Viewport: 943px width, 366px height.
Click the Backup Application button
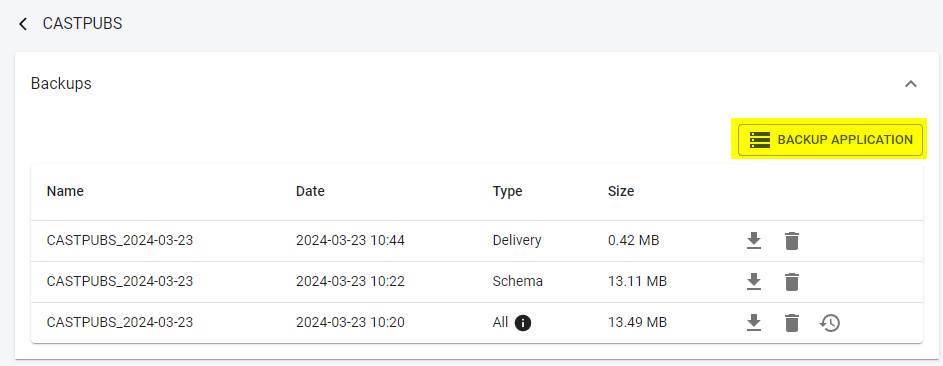[x=830, y=139]
